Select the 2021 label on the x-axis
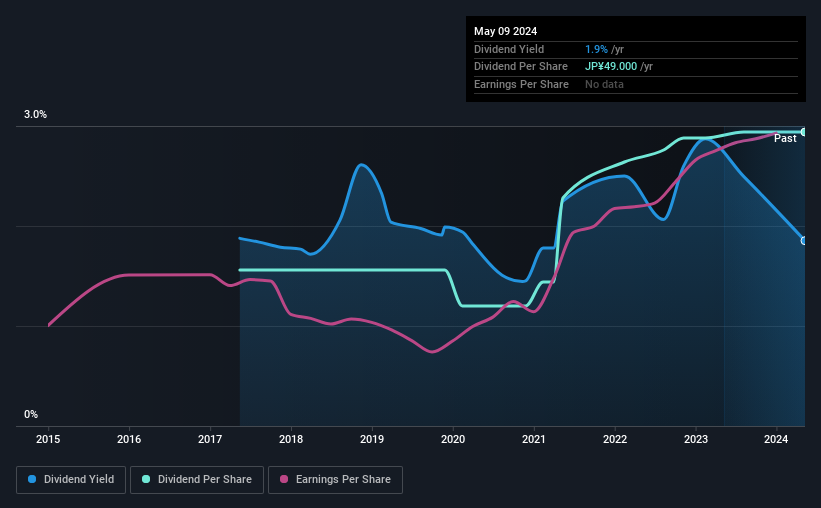This screenshot has height=508, width=821. pos(534,439)
